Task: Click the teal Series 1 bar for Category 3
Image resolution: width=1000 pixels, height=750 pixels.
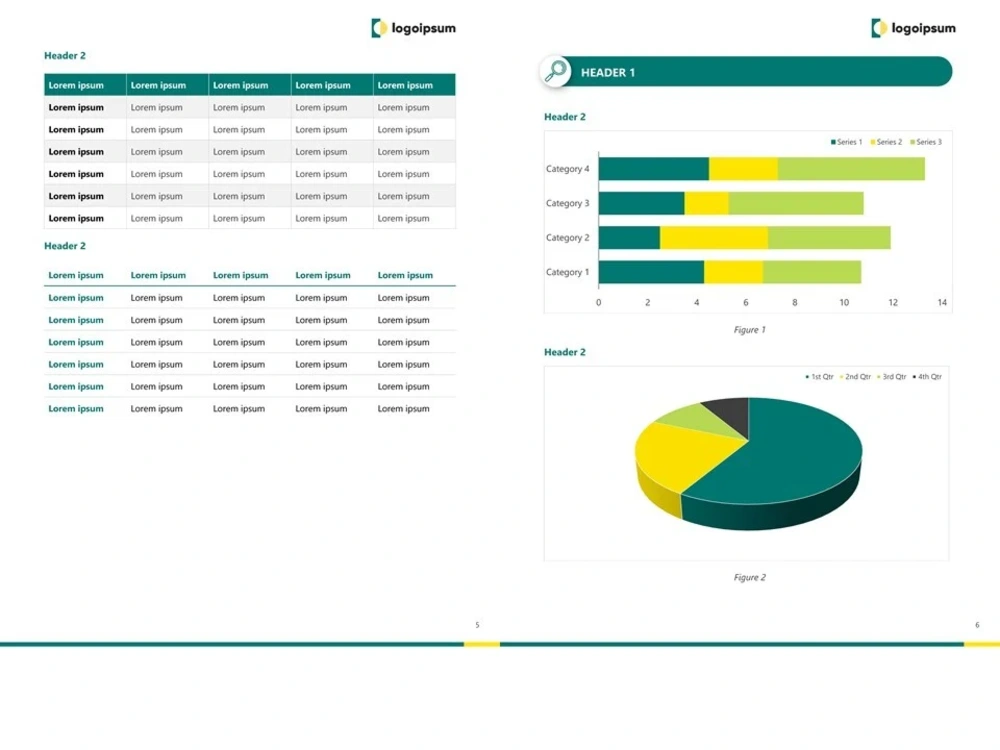Action: 642,203
